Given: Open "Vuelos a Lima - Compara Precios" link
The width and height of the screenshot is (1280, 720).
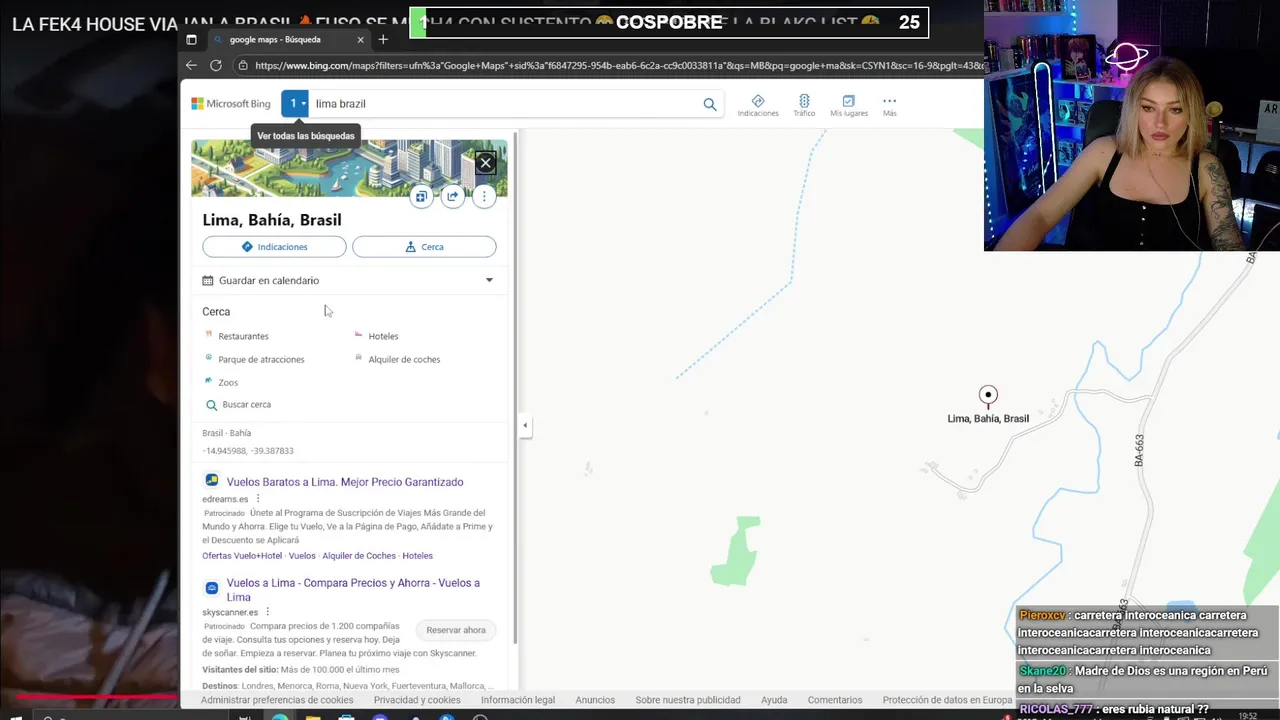Looking at the screenshot, I should [353, 590].
